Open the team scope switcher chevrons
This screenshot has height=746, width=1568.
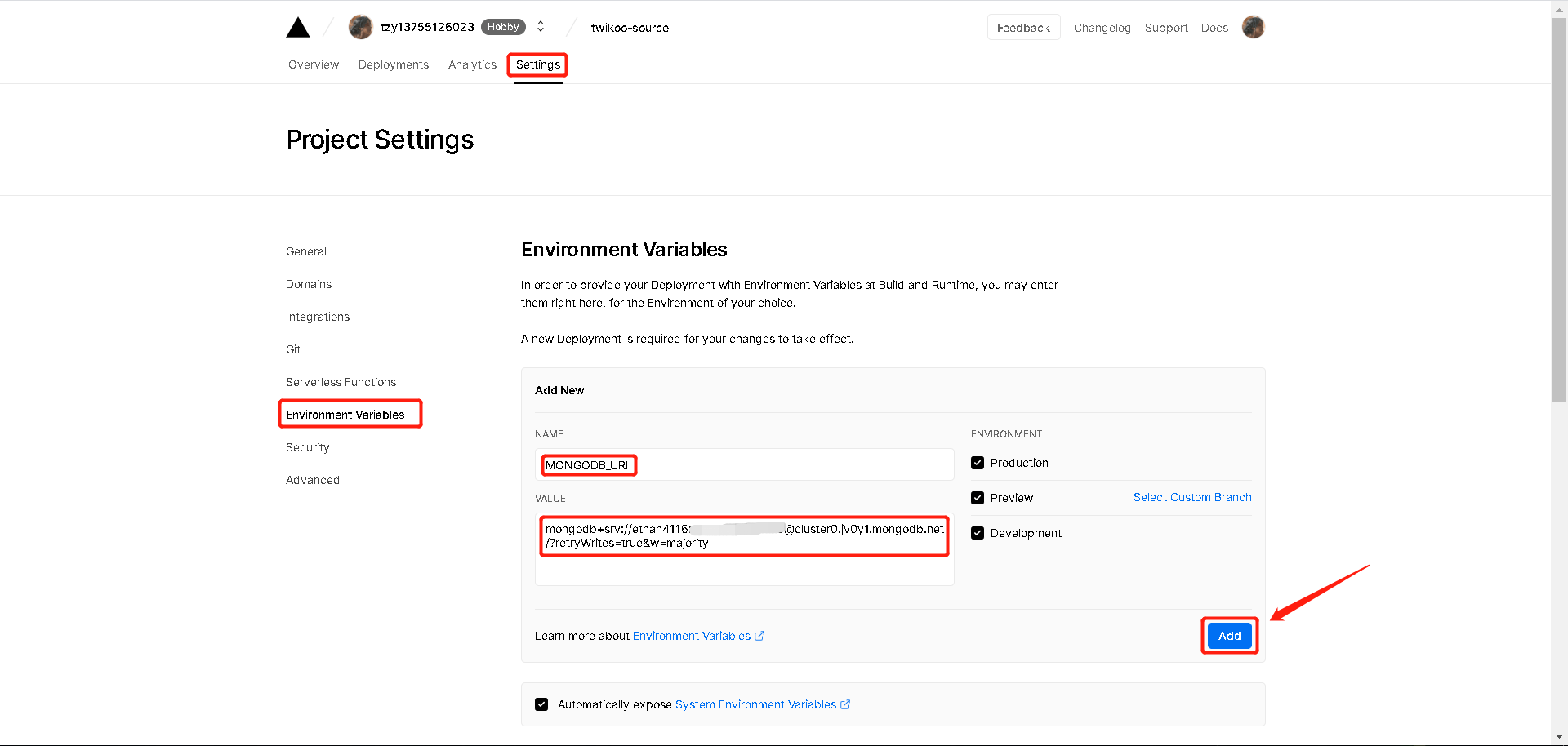[541, 27]
